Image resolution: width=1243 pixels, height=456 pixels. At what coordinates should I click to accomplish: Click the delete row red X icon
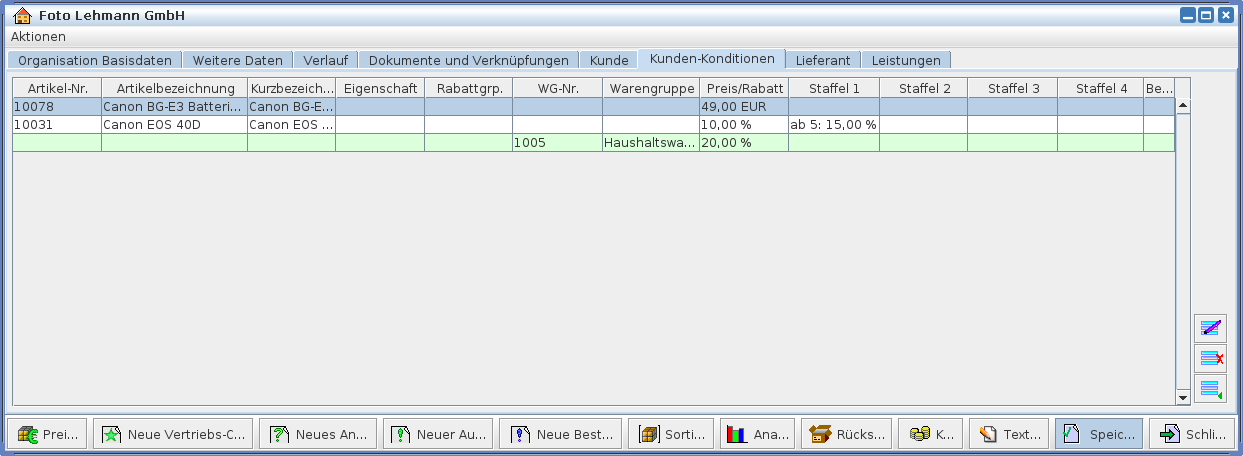pos(1210,358)
